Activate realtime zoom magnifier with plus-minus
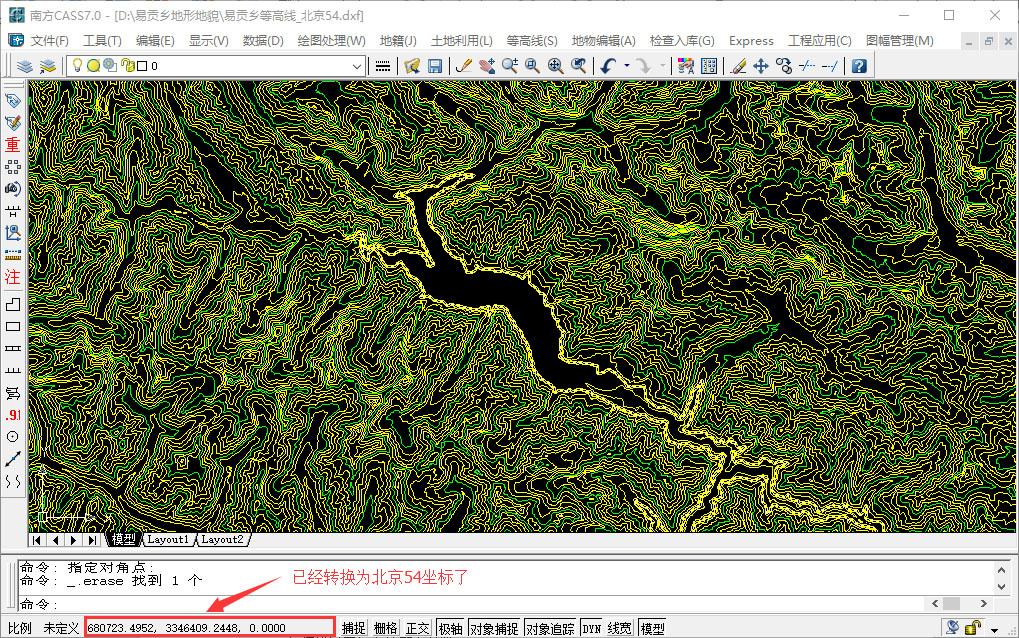 click(x=510, y=66)
